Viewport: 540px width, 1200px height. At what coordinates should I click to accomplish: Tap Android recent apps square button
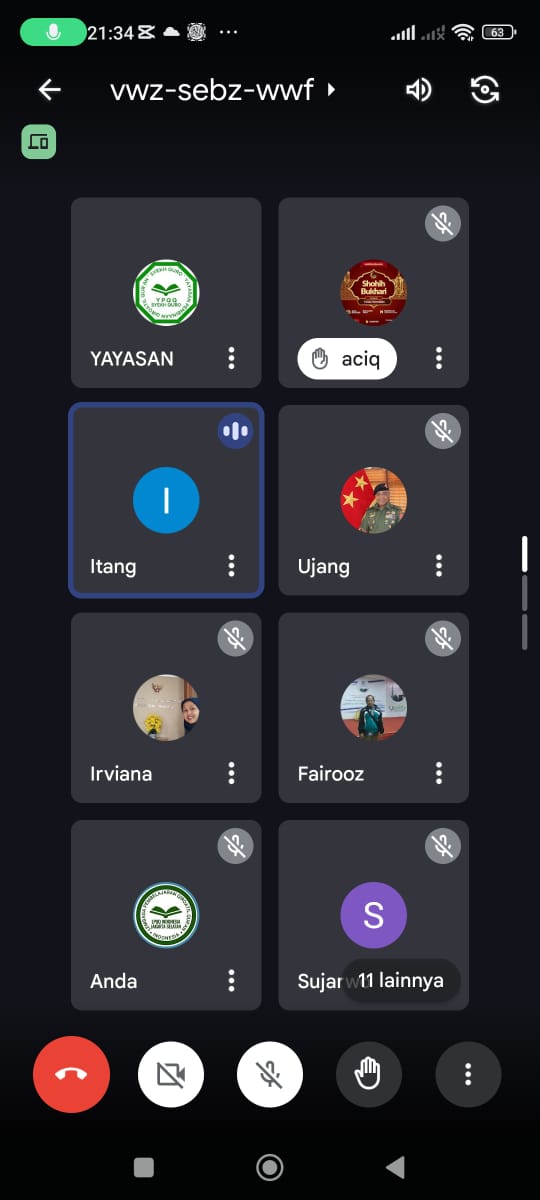(144, 1166)
